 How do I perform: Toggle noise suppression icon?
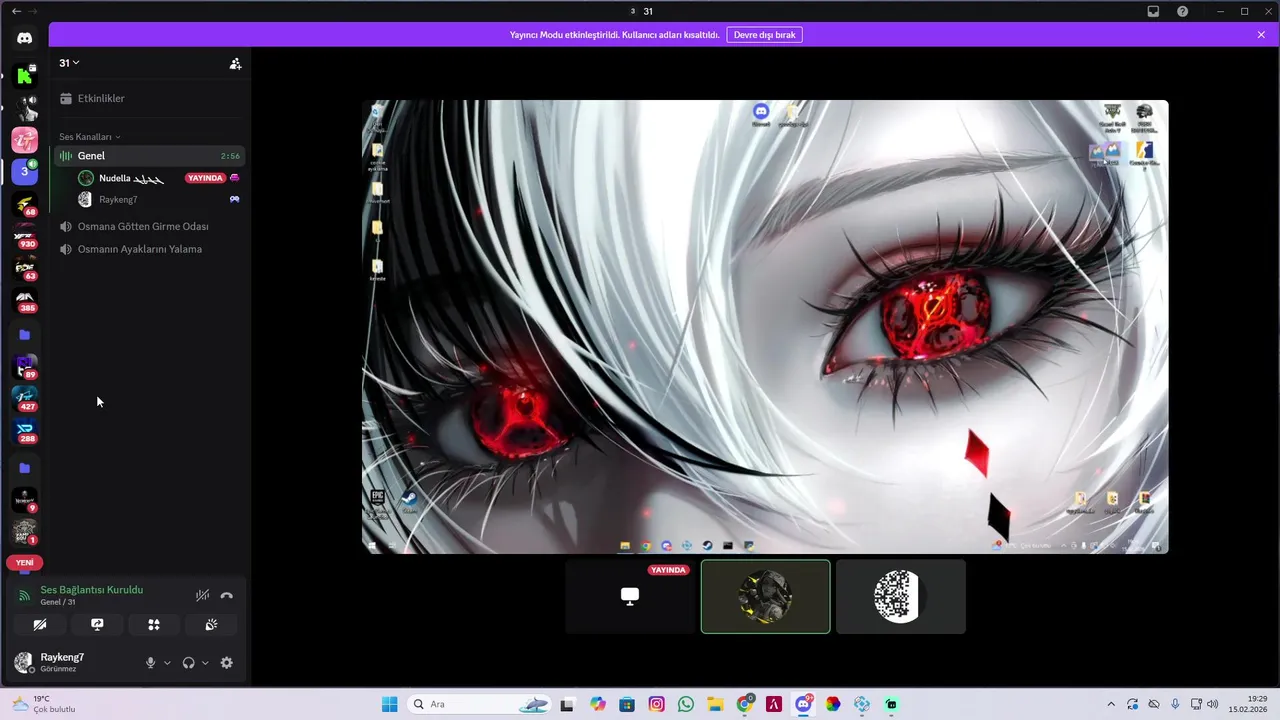(x=202, y=595)
